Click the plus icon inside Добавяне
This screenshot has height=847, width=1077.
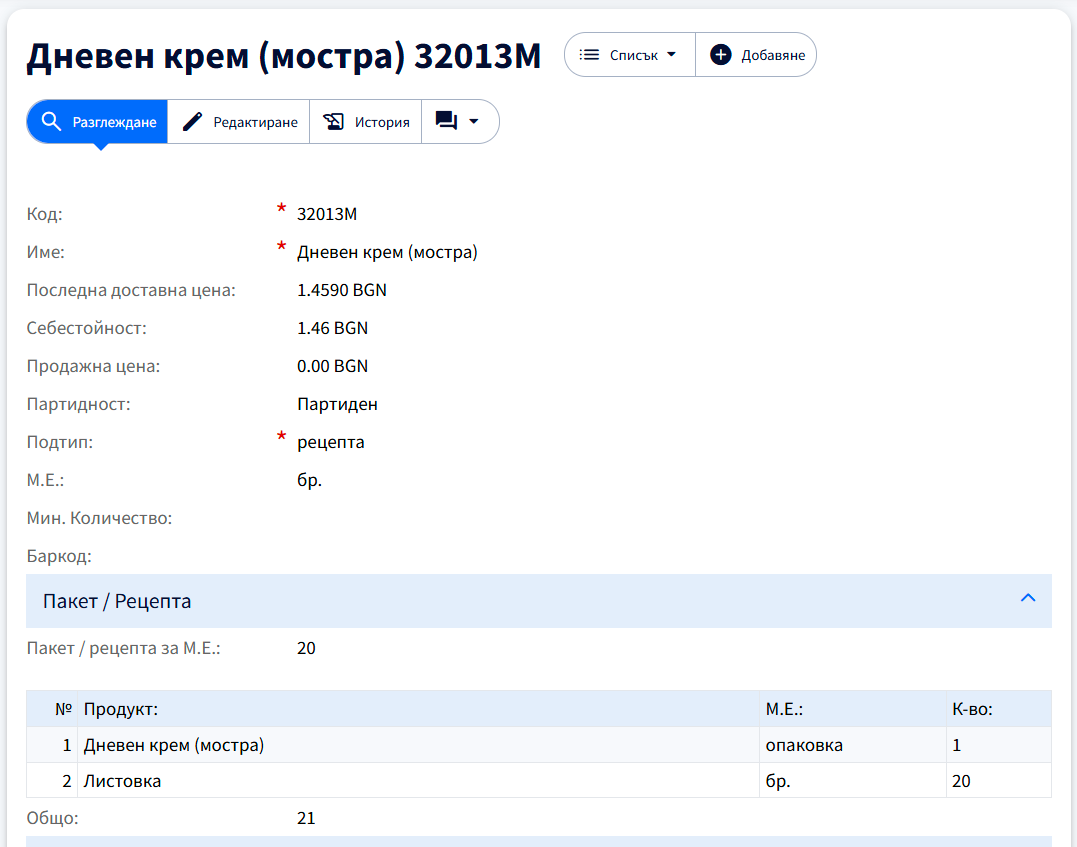pos(720,55)
